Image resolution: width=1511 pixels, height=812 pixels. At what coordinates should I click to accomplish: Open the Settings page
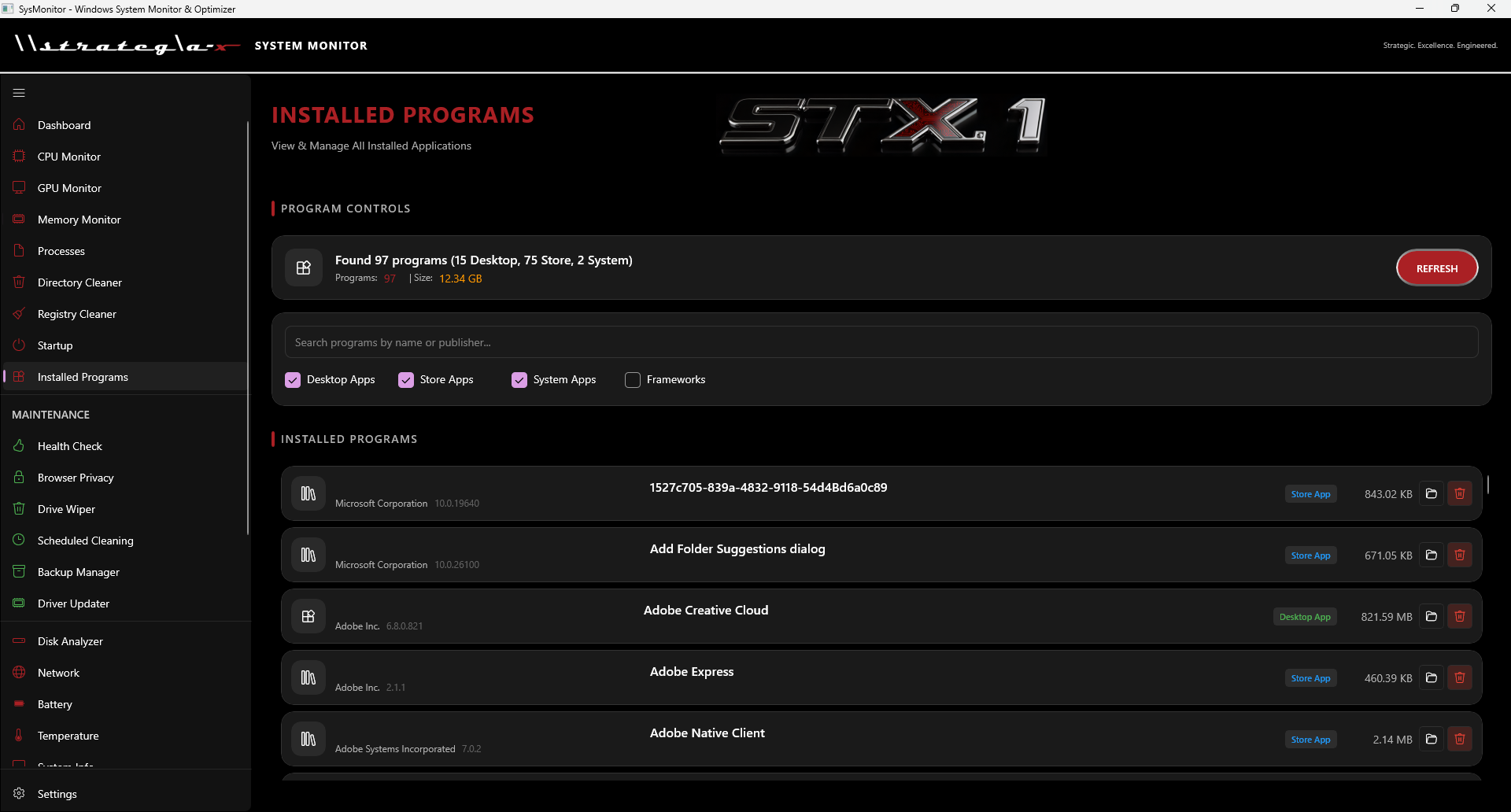(x=57, y=793)
